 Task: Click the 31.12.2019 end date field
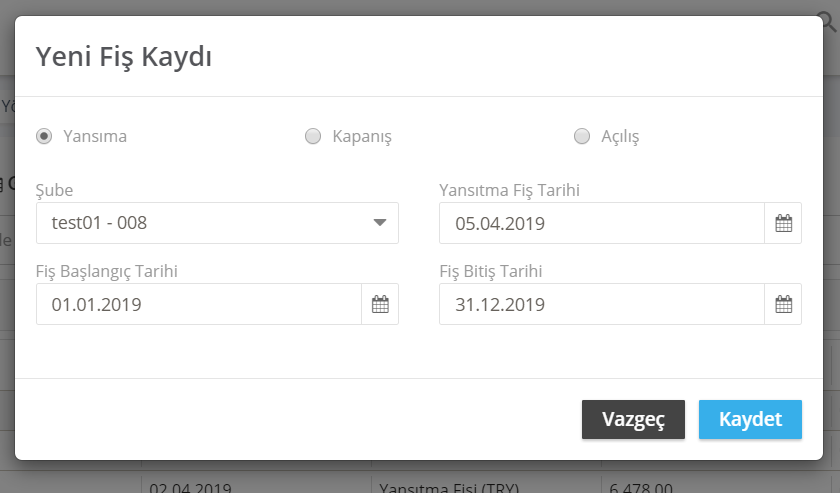(602, 304)
